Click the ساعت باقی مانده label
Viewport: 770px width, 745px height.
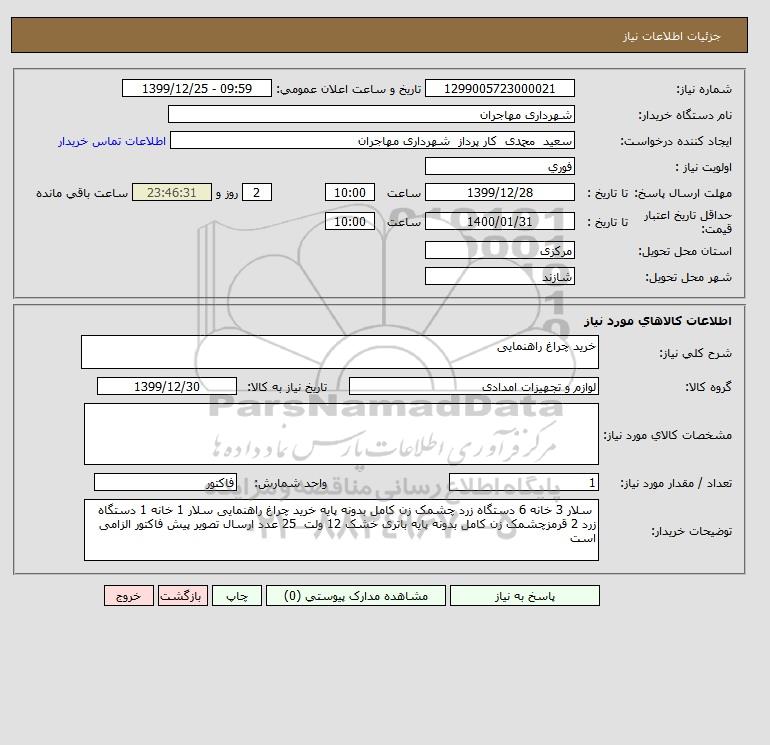(x=82, y=193)
